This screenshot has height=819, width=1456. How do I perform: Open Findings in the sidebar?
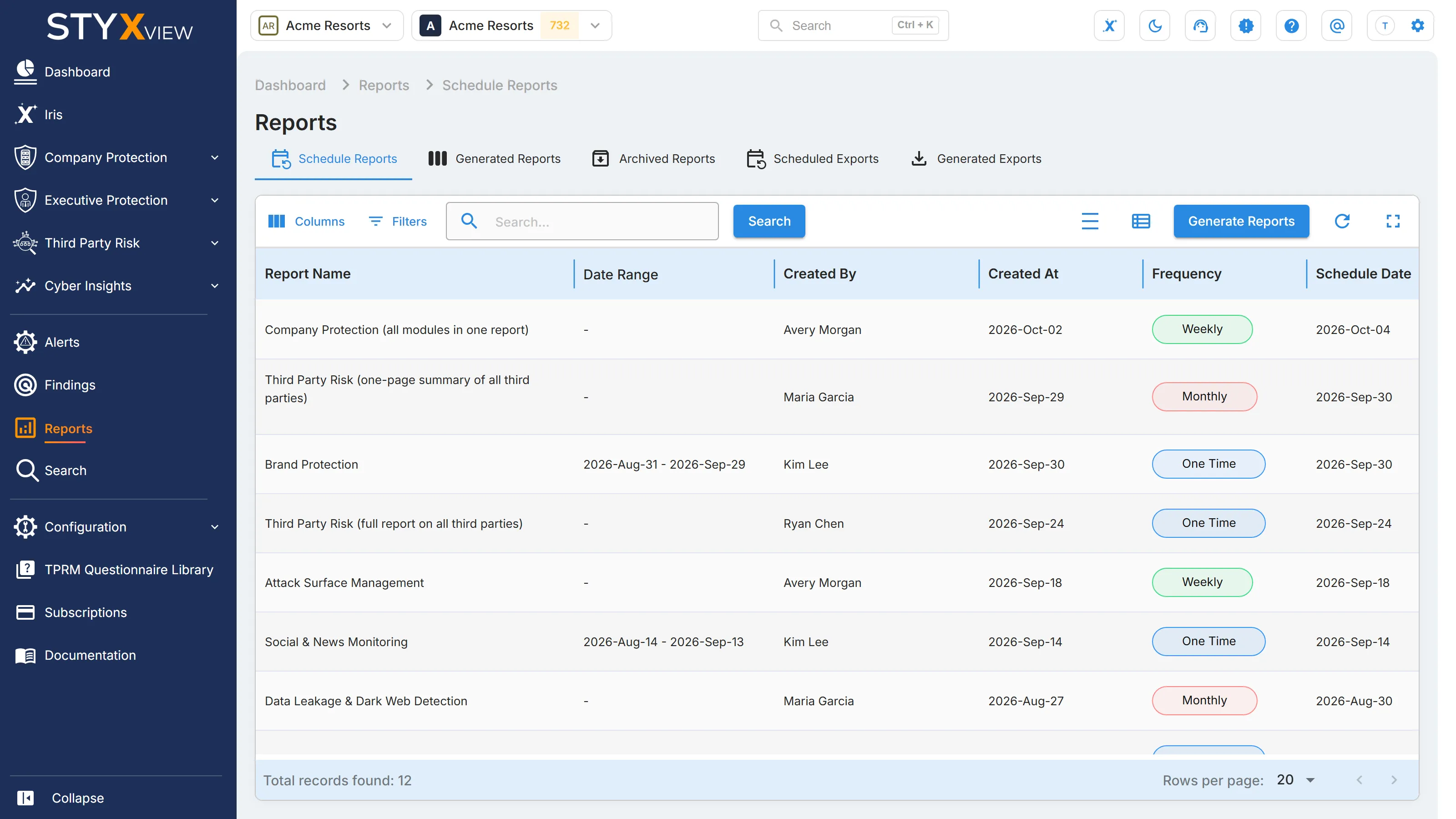pyautogui.click(x=70, y=385)
